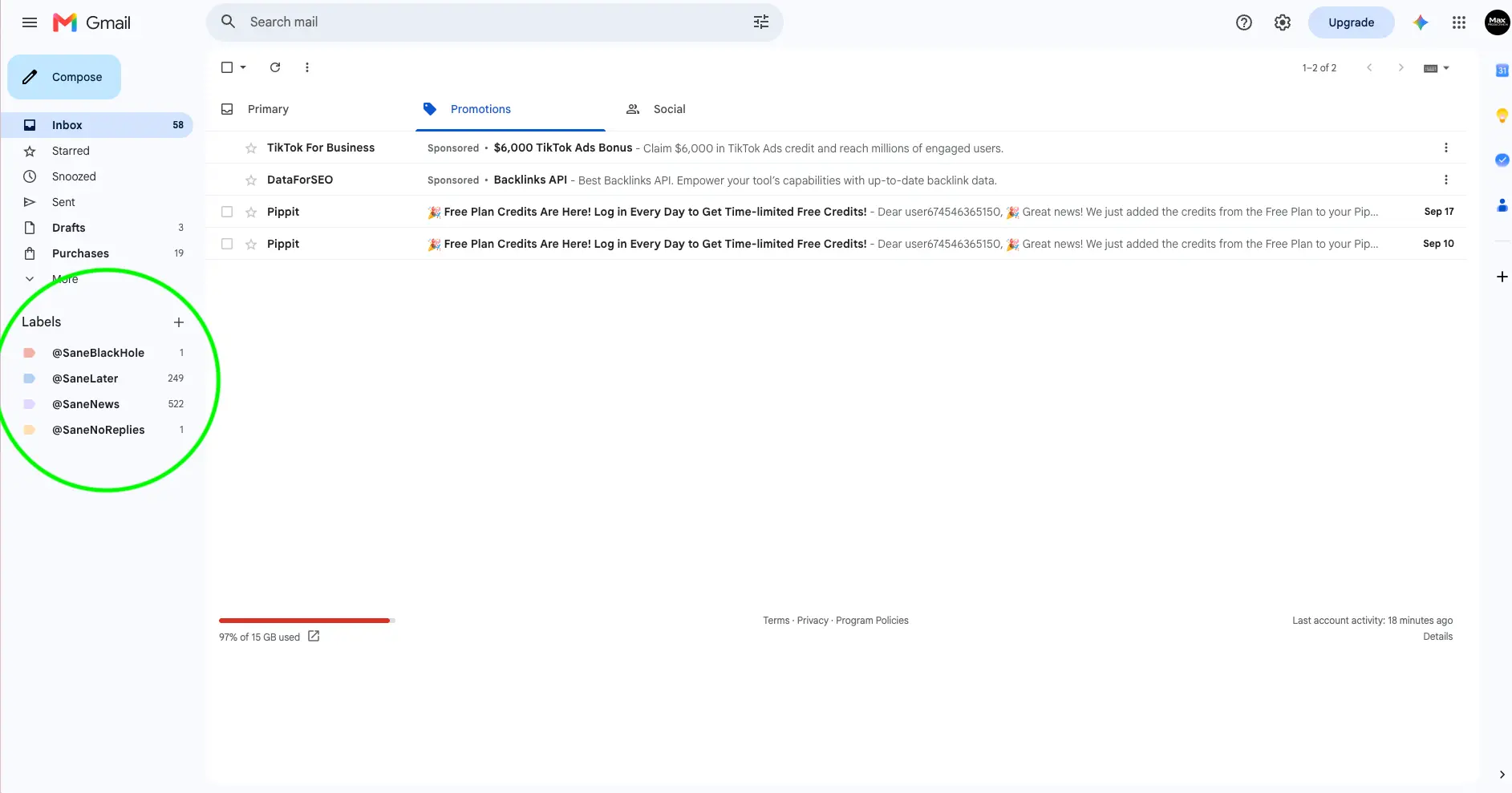Show the side panel chevron
This screenshot has width=1512, height=793.
(1502, 775)
